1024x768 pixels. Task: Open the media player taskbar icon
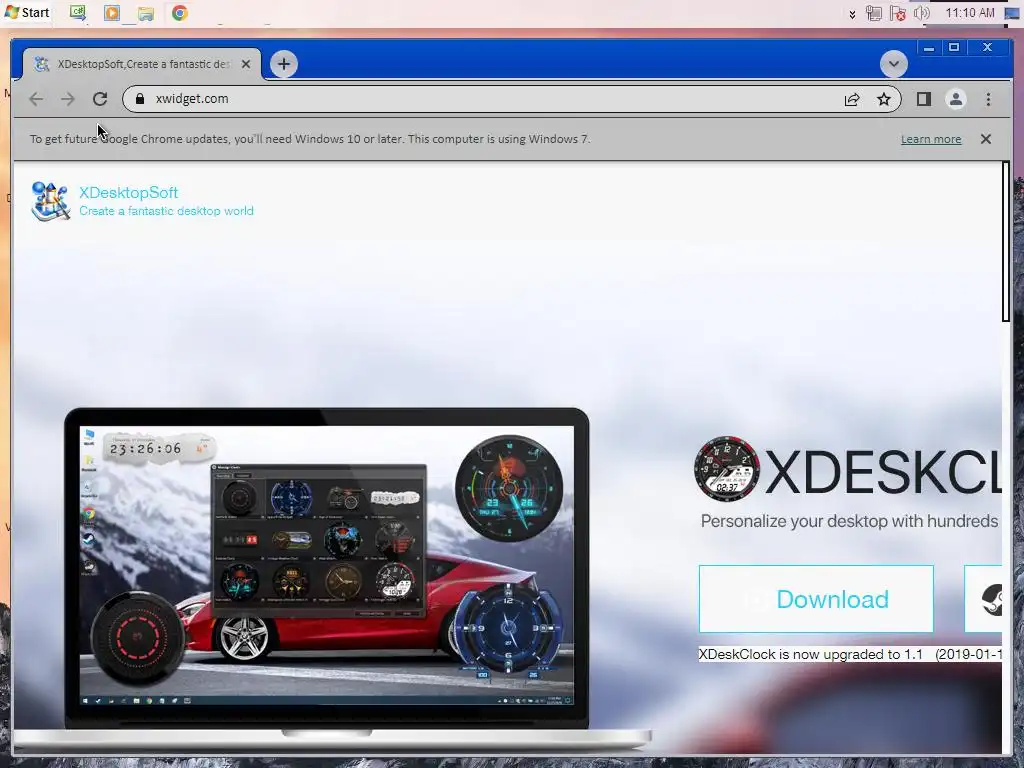(112, 12)
